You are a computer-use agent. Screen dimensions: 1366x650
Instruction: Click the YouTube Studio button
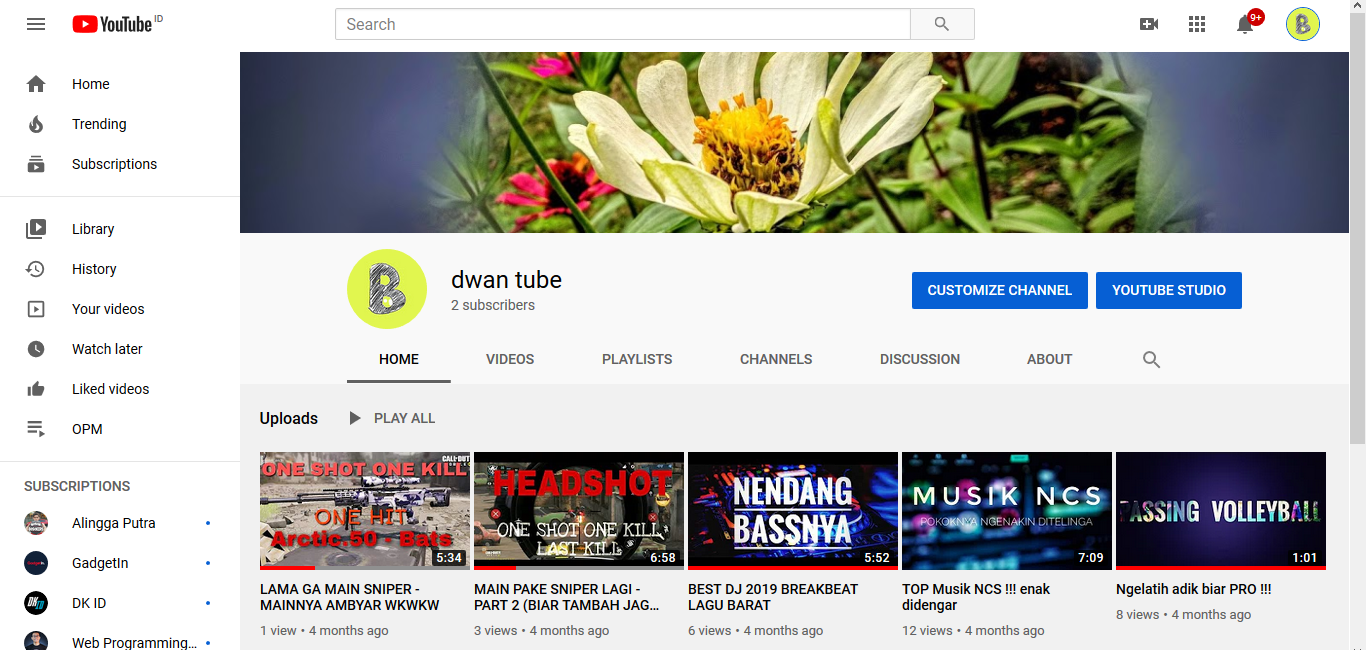(1168, 290)
